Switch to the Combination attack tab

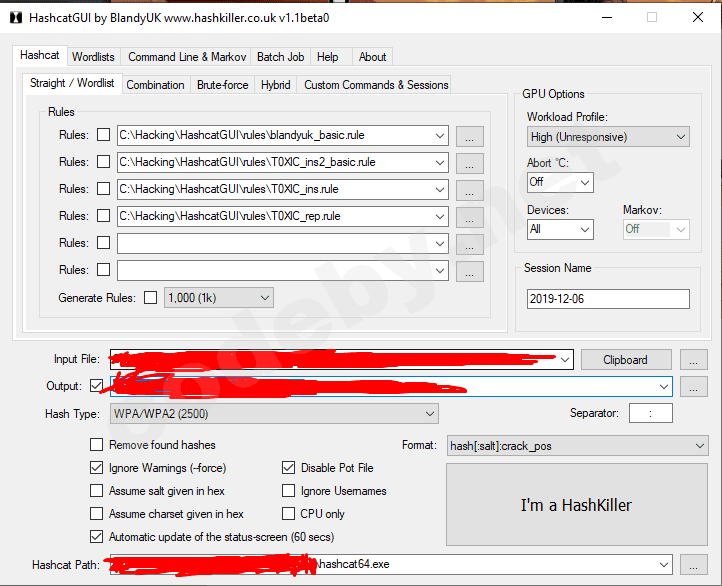click(x=155, y=85)
